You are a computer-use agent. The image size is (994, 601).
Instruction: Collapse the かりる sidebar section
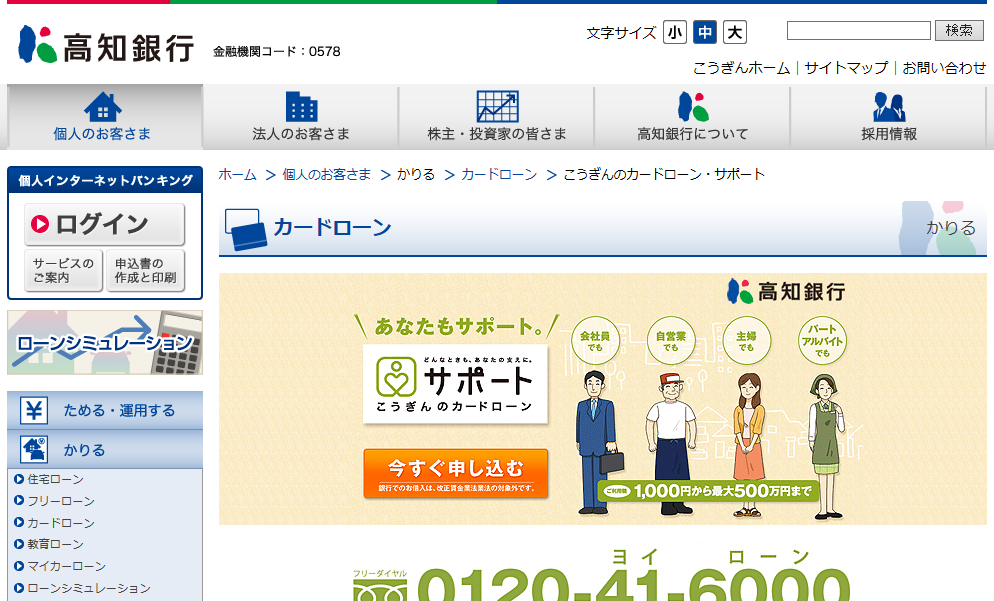point(105,449)
